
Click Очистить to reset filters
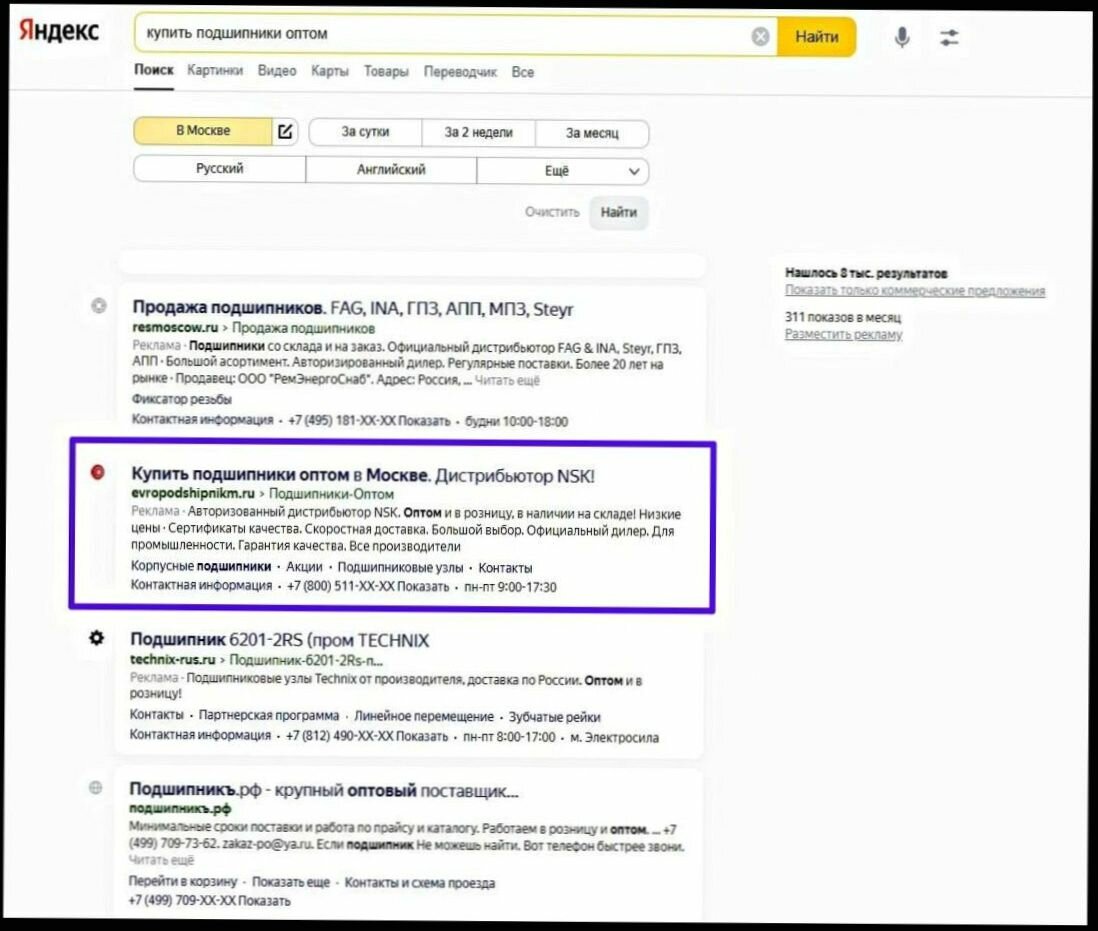click(553, 212)
